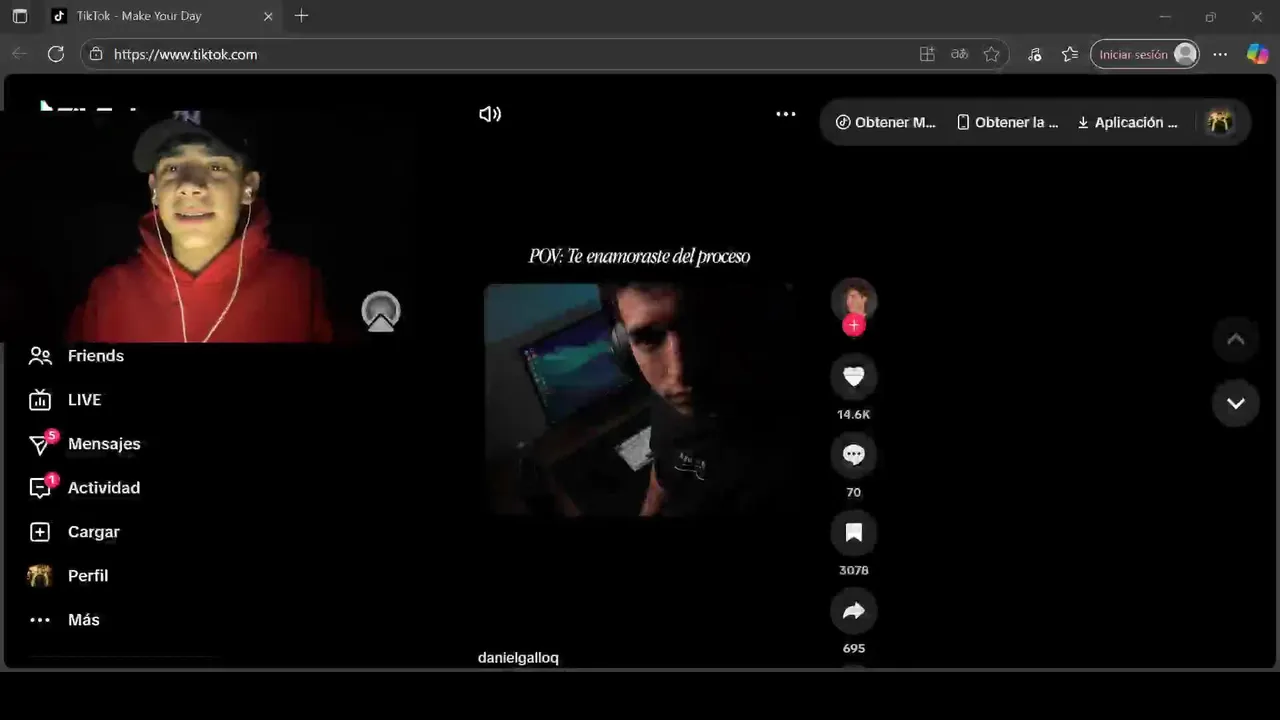Go to previous video using up arrow
The width and height of the screenshot is (1280, 720).
1236,340
